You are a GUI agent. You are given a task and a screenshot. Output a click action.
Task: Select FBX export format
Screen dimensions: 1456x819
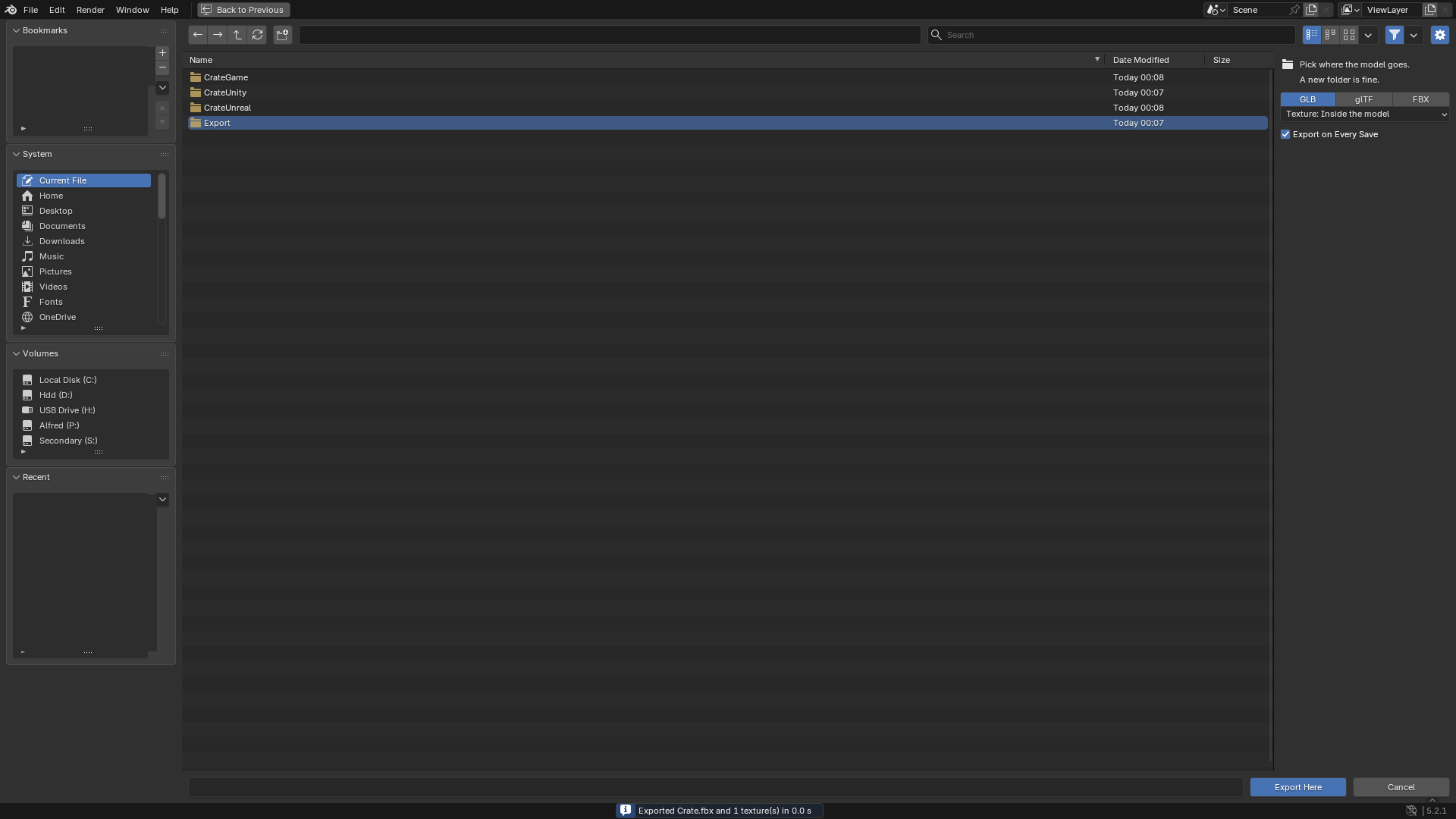point(1420,99)
